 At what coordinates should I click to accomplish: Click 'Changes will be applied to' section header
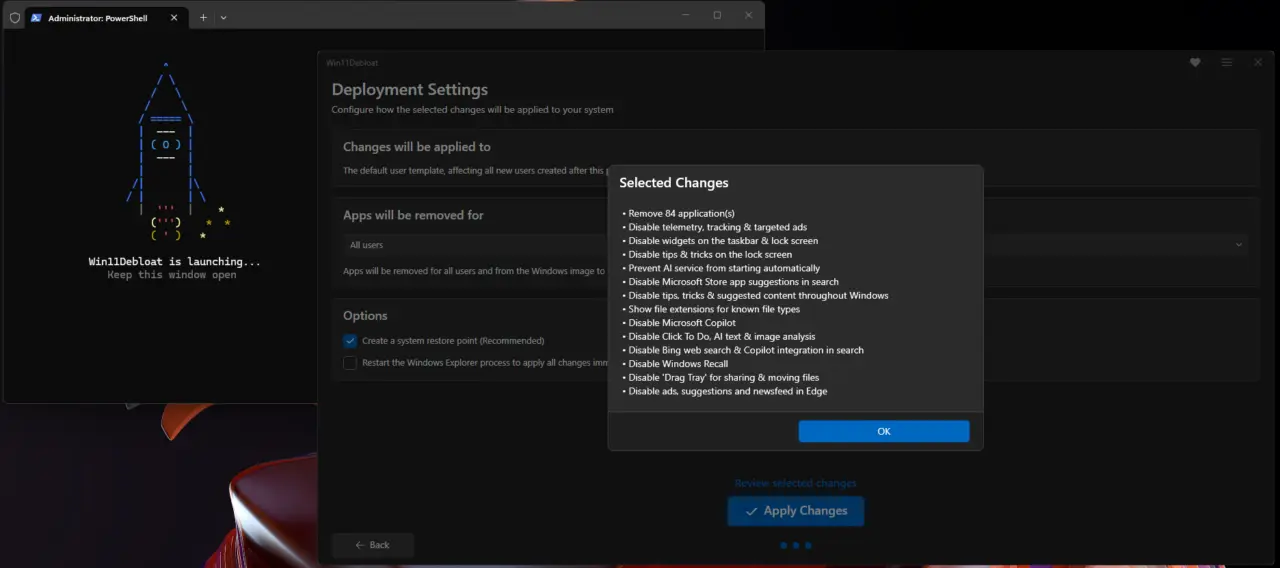(417, 147)
